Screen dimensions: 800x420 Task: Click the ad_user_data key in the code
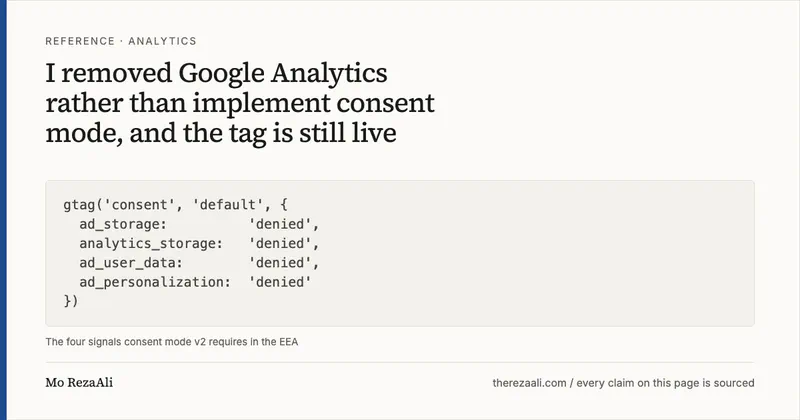[131, 263]
